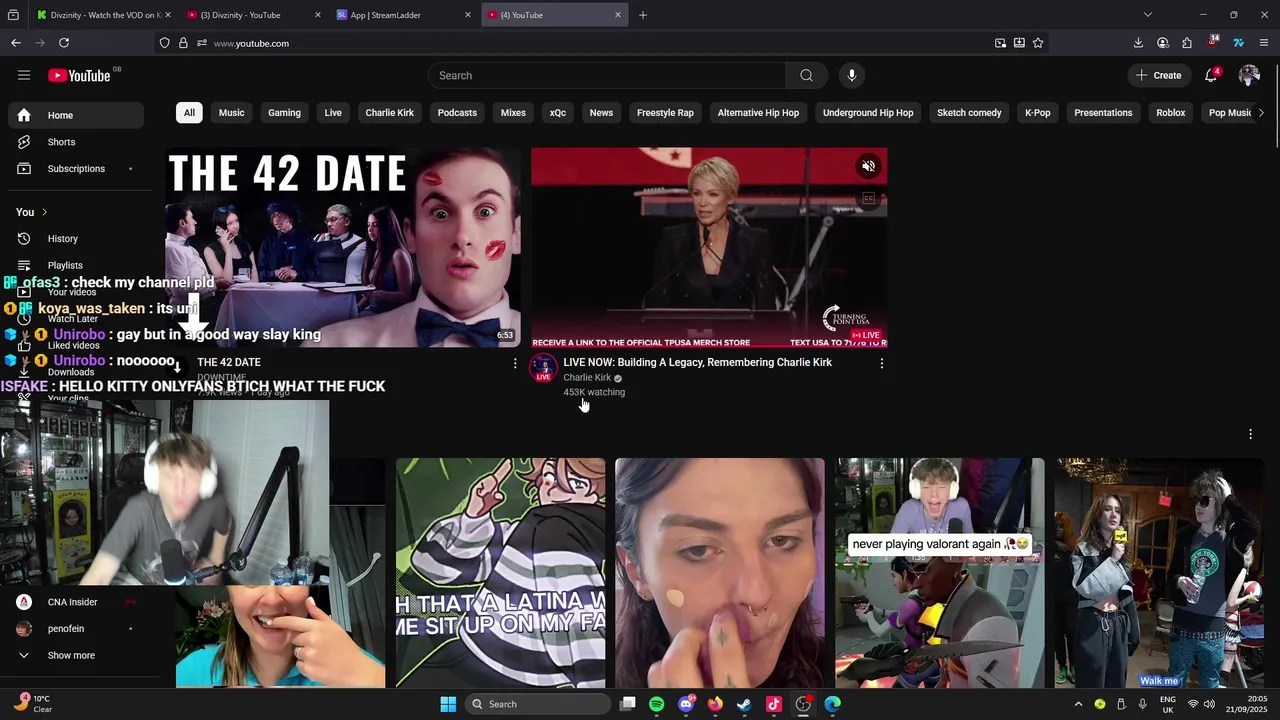1280x720 pixels.
Task: Open the Shorts shelf three-dot menu
Action: click(x=1250, y=434)
